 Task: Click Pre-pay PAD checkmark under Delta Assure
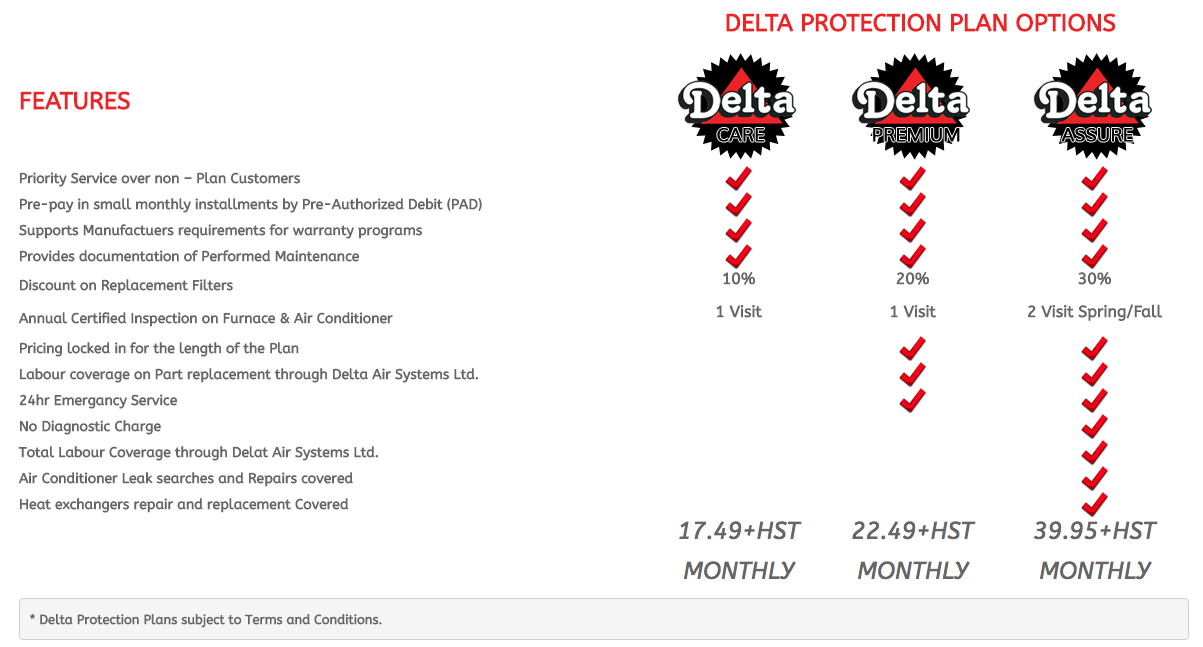click(1094, 204)
